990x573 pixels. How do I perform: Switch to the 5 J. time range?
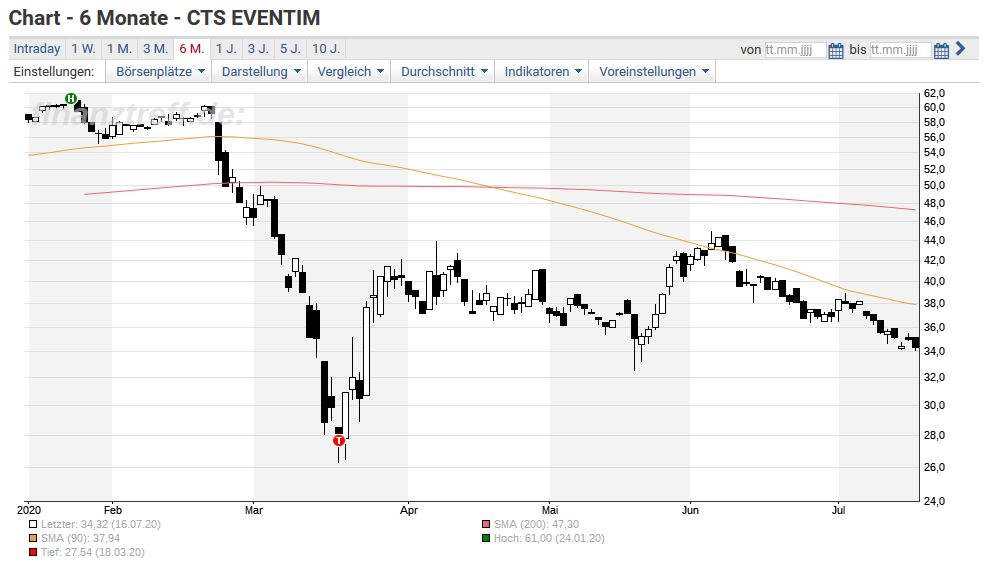pyautogui.click(x=290, y=49)
